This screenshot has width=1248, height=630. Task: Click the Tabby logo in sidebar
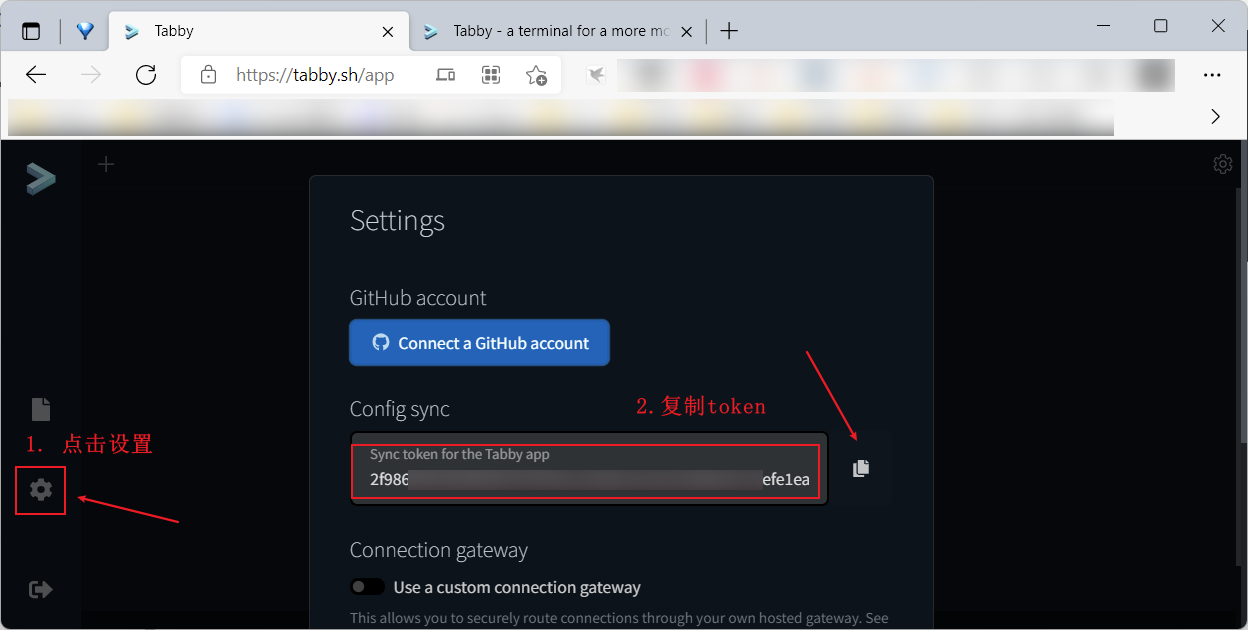point(41,178)
